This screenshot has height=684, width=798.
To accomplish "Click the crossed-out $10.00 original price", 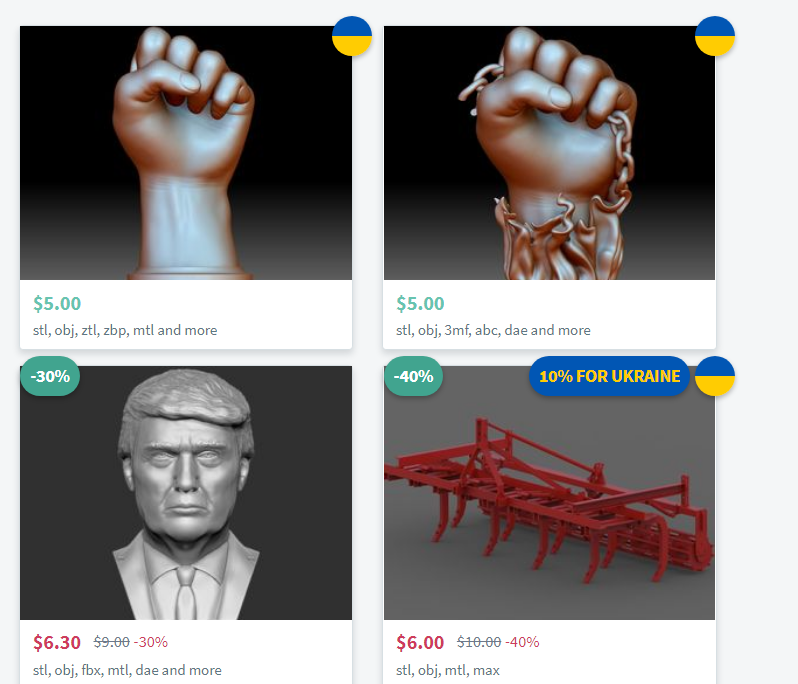I will [479, 642].
